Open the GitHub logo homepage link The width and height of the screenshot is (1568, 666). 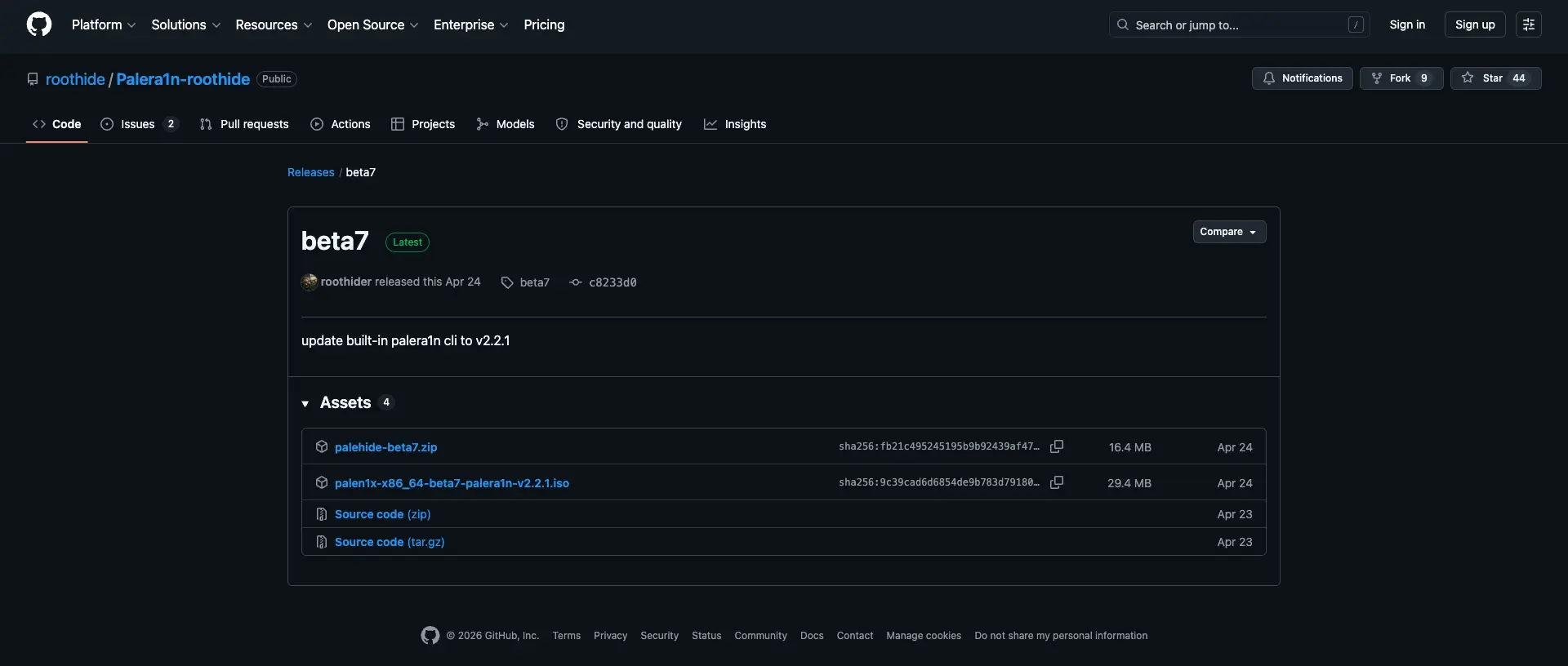point(39,24)
